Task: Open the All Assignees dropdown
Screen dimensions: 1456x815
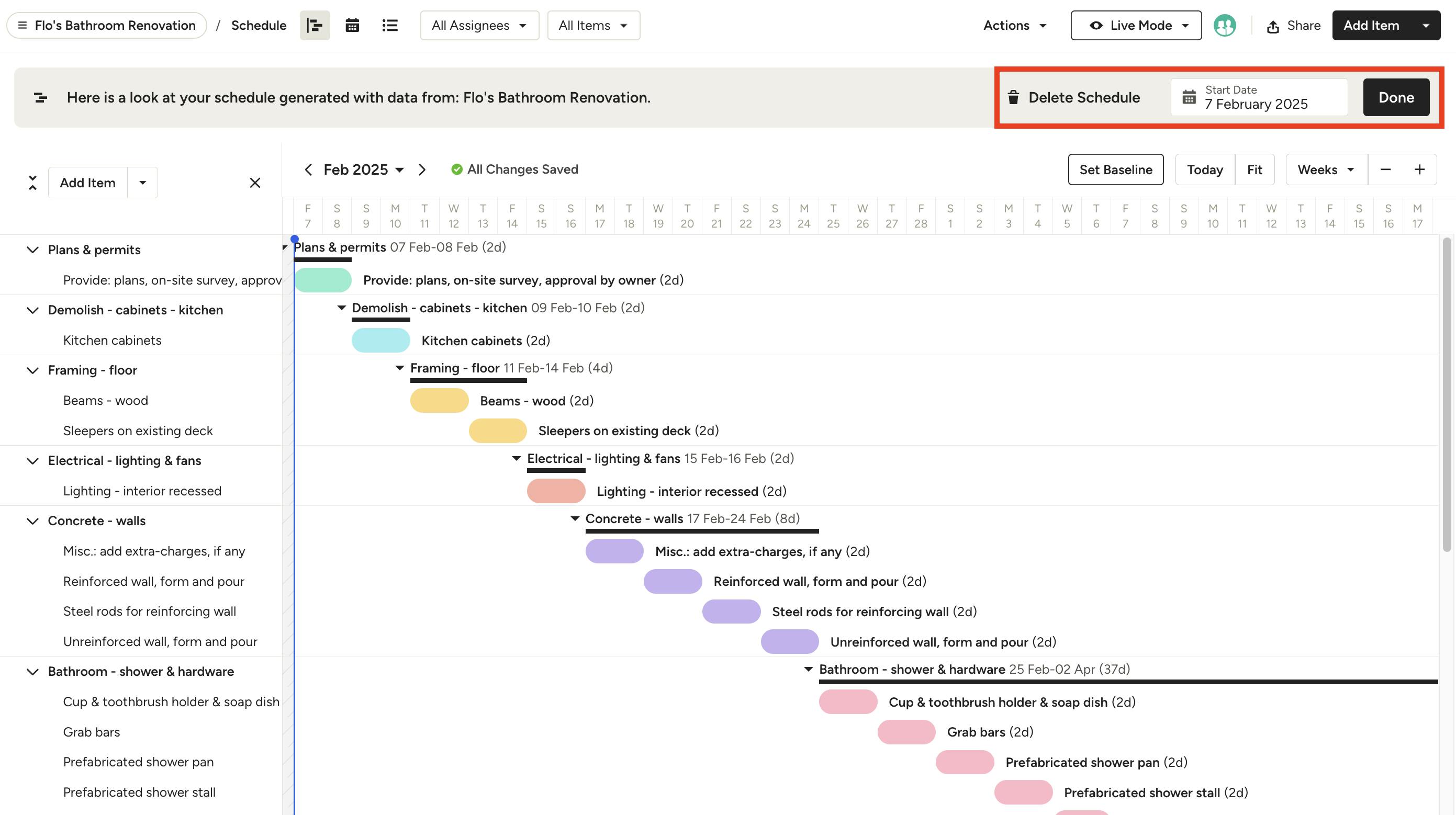Action: [479, 25]
